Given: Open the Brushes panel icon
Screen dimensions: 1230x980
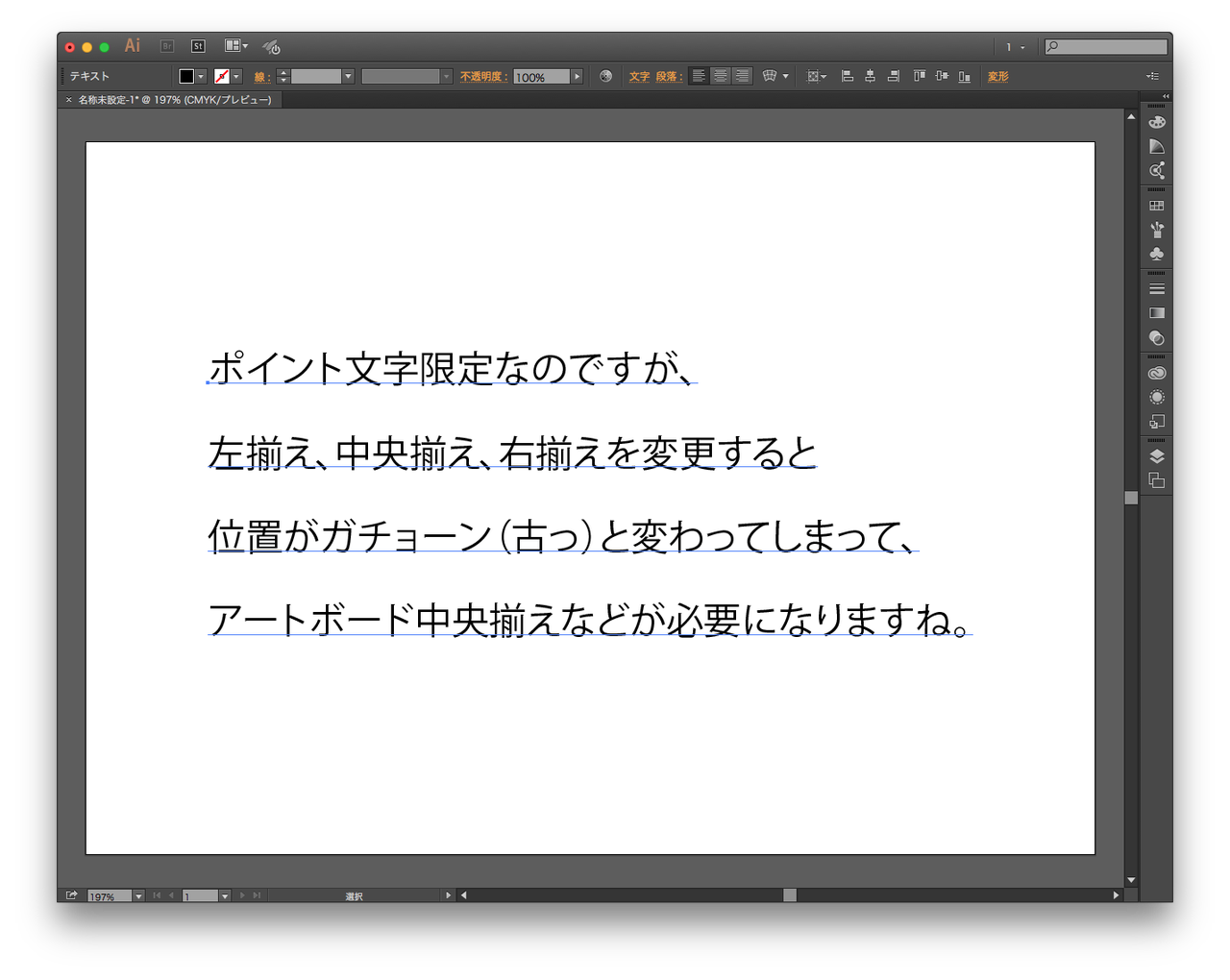Looking at the screenshot, I should (x=1157, y=230).
